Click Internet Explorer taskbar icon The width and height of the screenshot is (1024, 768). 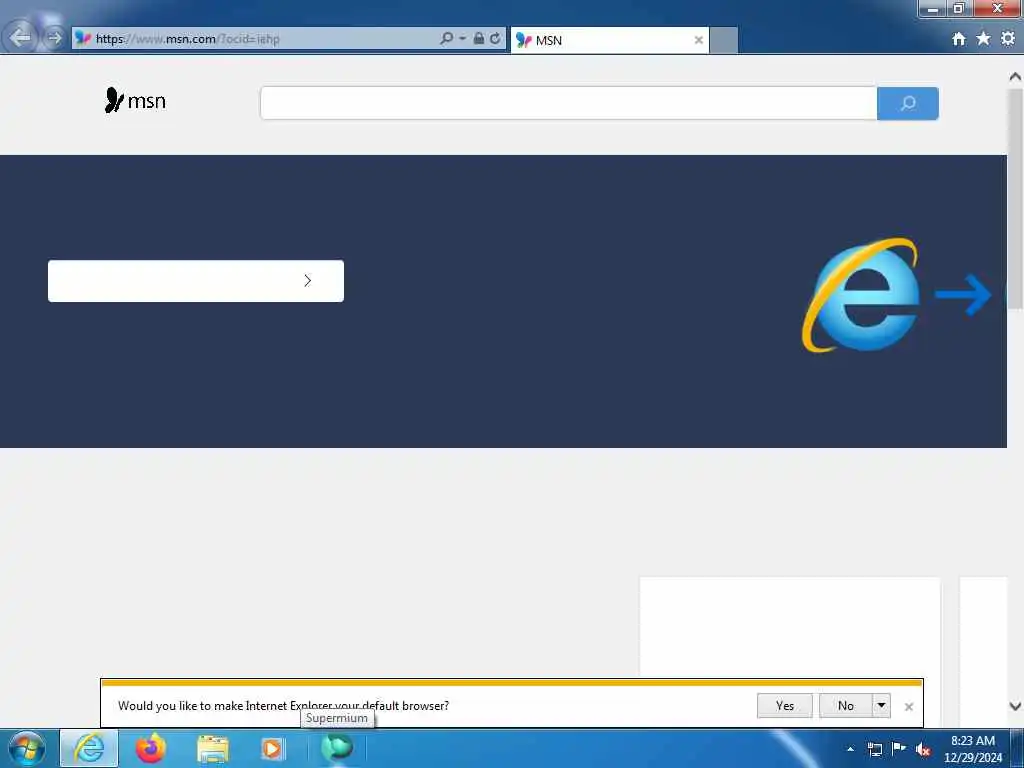(89, 748)
